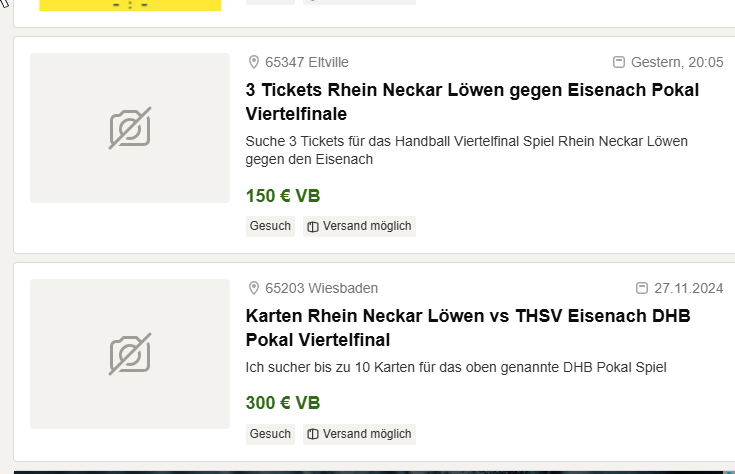Click the package shipping icon in the 300 € listing

313,434
